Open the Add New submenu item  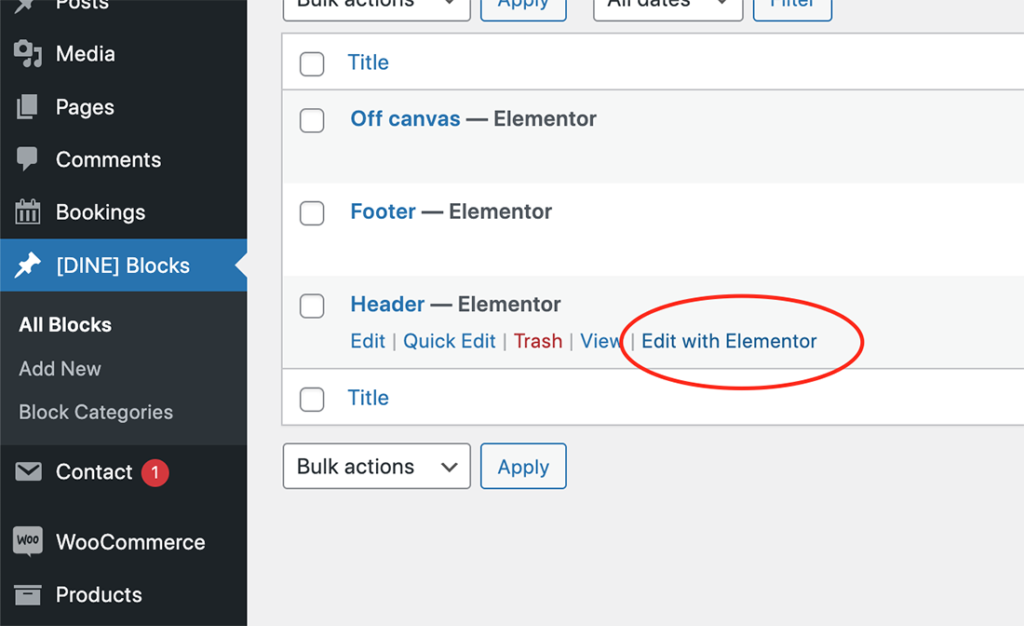pyautogui.click(x=60, y=369)
